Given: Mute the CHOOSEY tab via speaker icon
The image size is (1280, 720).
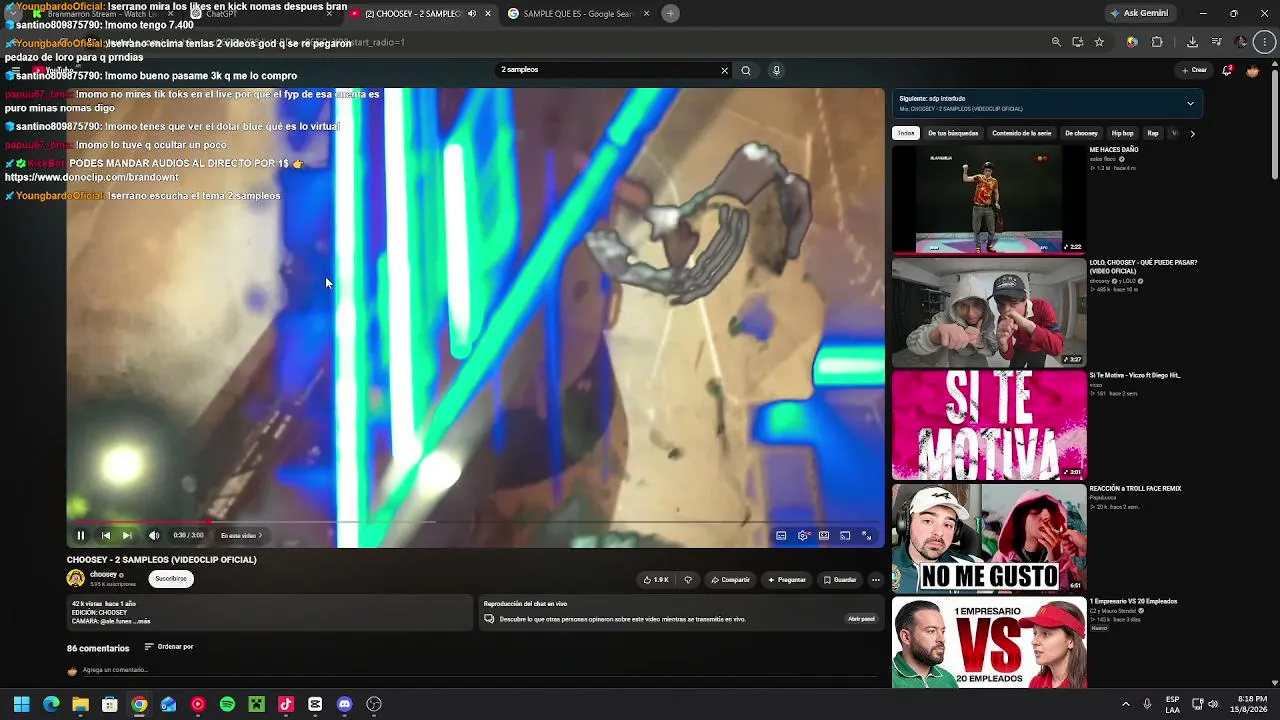Looking at the screenshot, I should coord(471,13).
